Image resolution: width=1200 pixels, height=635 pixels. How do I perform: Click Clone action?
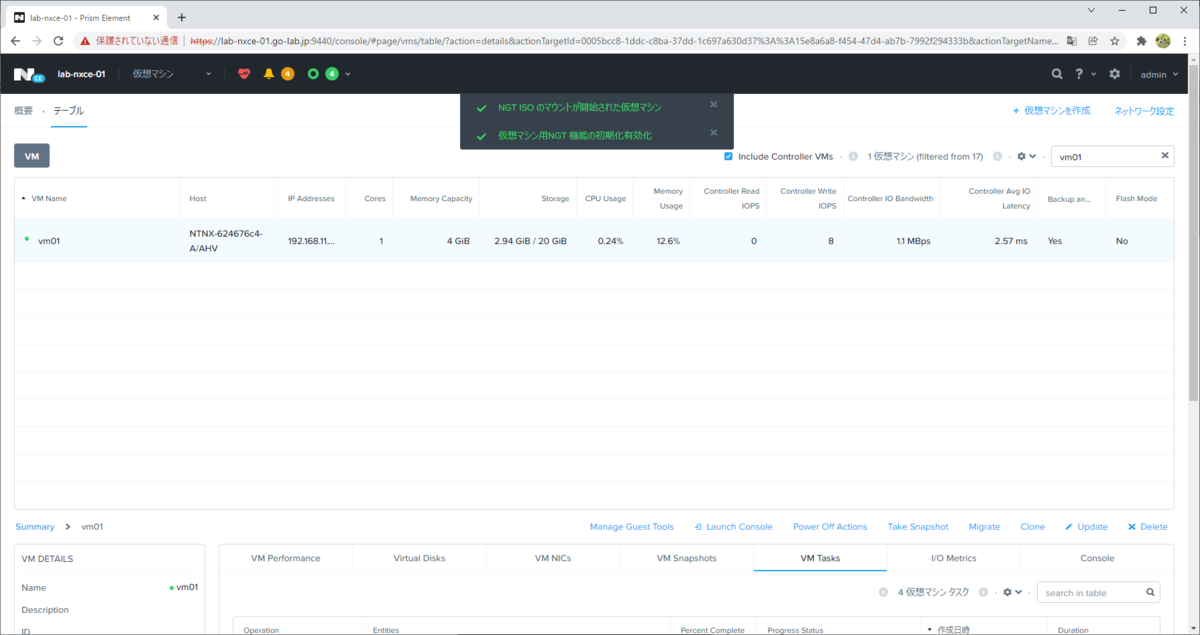1032,526
